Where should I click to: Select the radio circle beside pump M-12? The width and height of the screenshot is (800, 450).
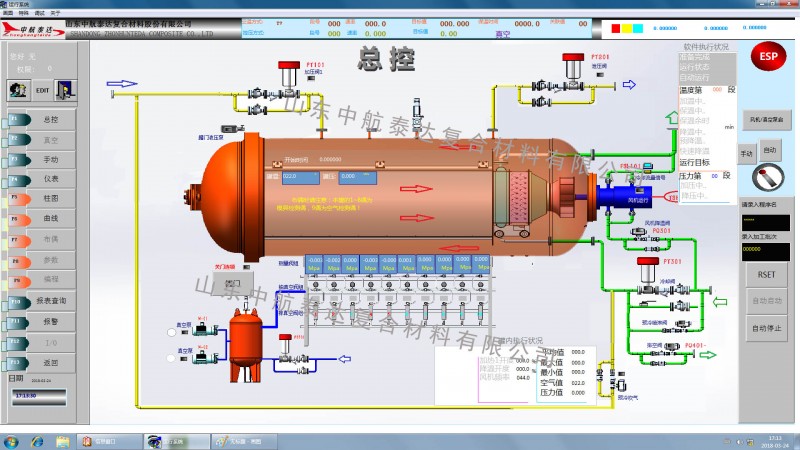(171, 358)
